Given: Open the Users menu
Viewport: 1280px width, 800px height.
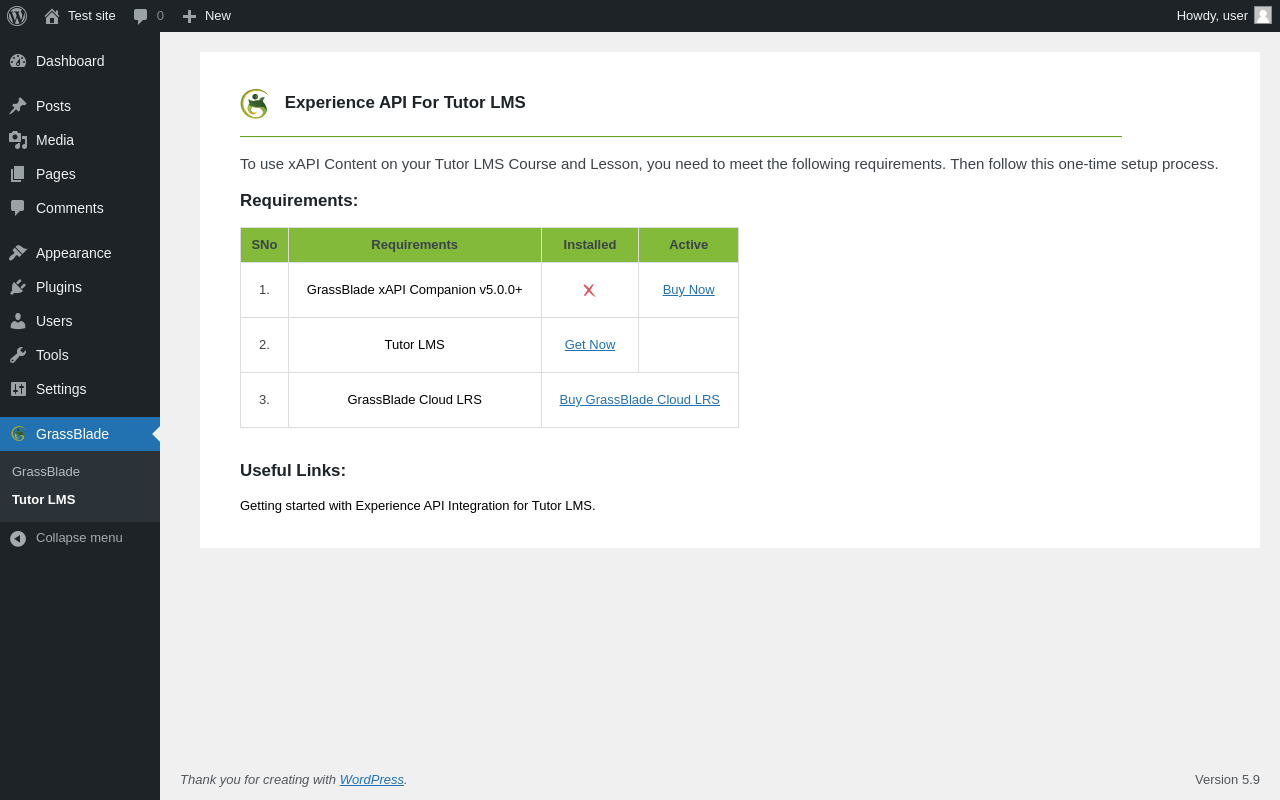Looking at the screenshot, I should 80,321.
